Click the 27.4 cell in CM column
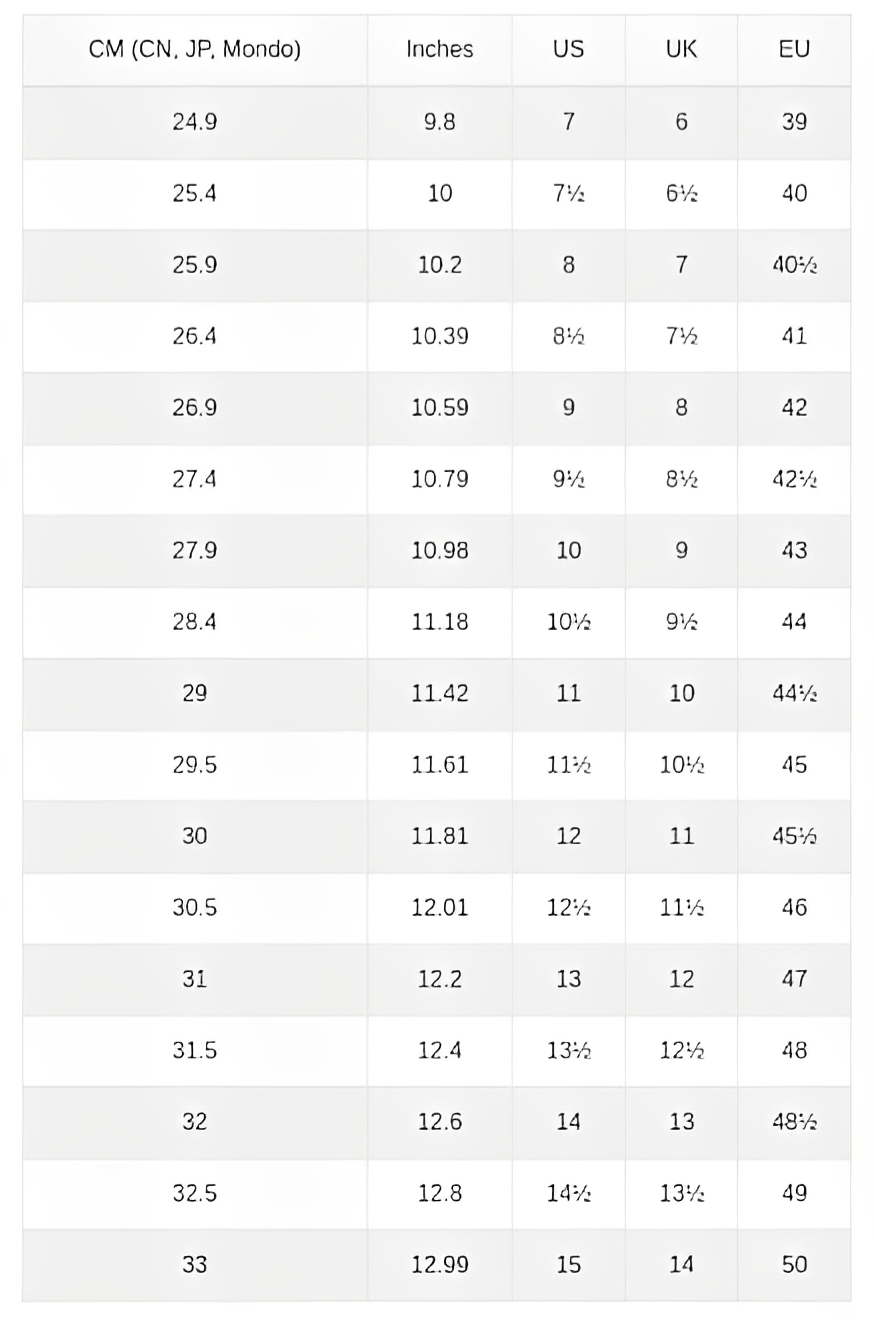Screen dimensions: 874x1324 tap(195, 479)
